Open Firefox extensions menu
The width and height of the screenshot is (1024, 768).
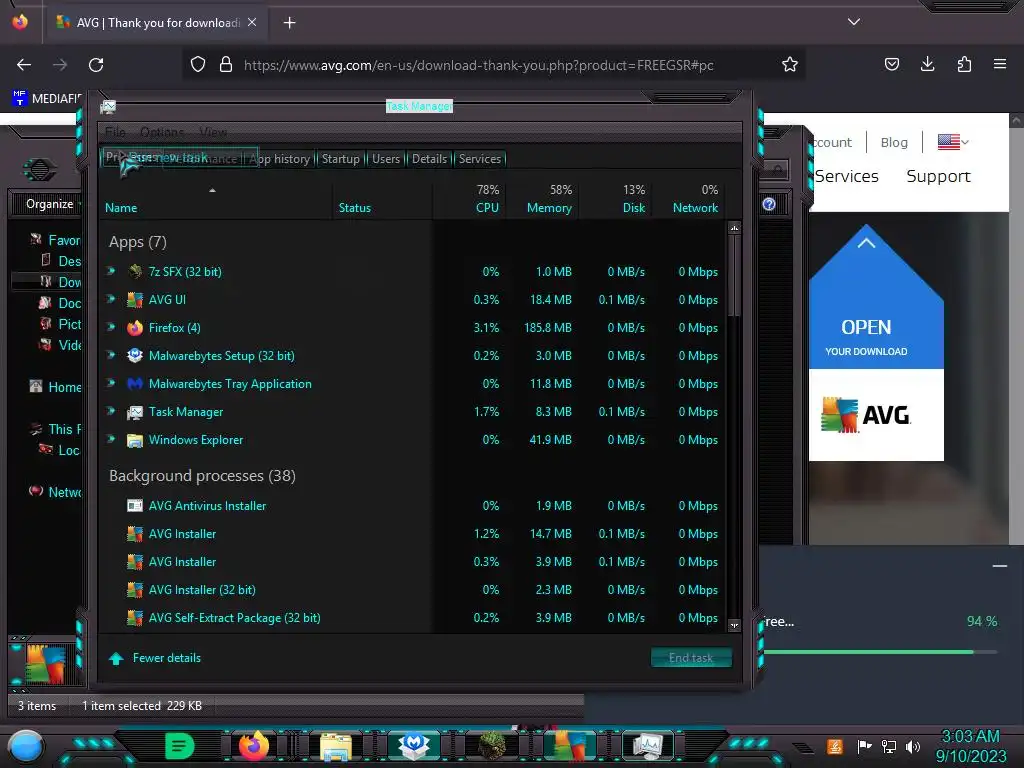pos(964,64)
